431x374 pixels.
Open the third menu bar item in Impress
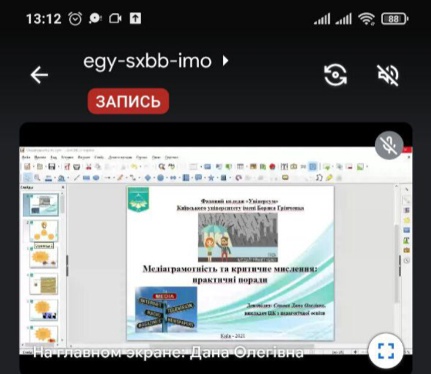click(54, 157)
